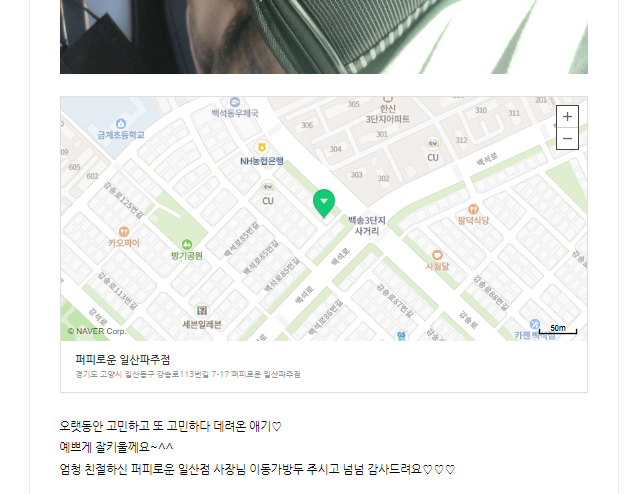
Task: Select the NH농협은행 bank icon
Action: (x=262, y=147)
